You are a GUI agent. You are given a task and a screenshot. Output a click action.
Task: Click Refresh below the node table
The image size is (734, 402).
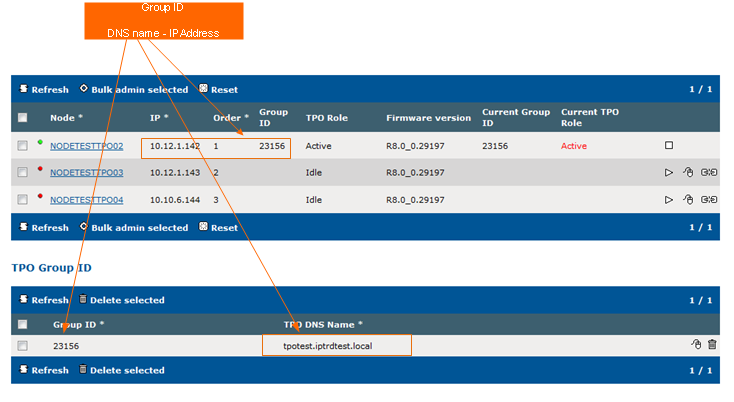44,227
